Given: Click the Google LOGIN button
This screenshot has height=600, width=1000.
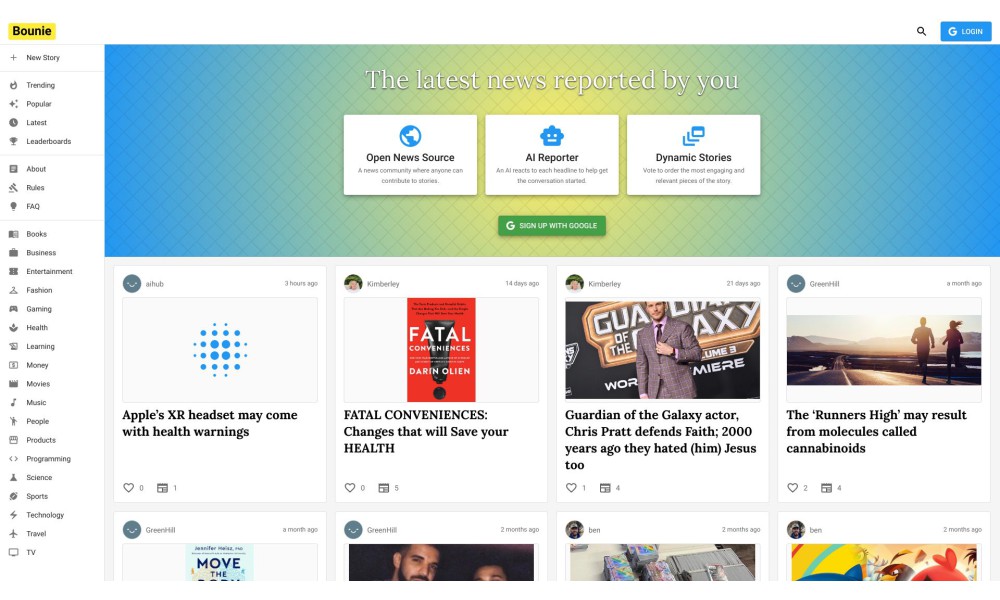Looking at the screenshot, I should pos(966,31).
